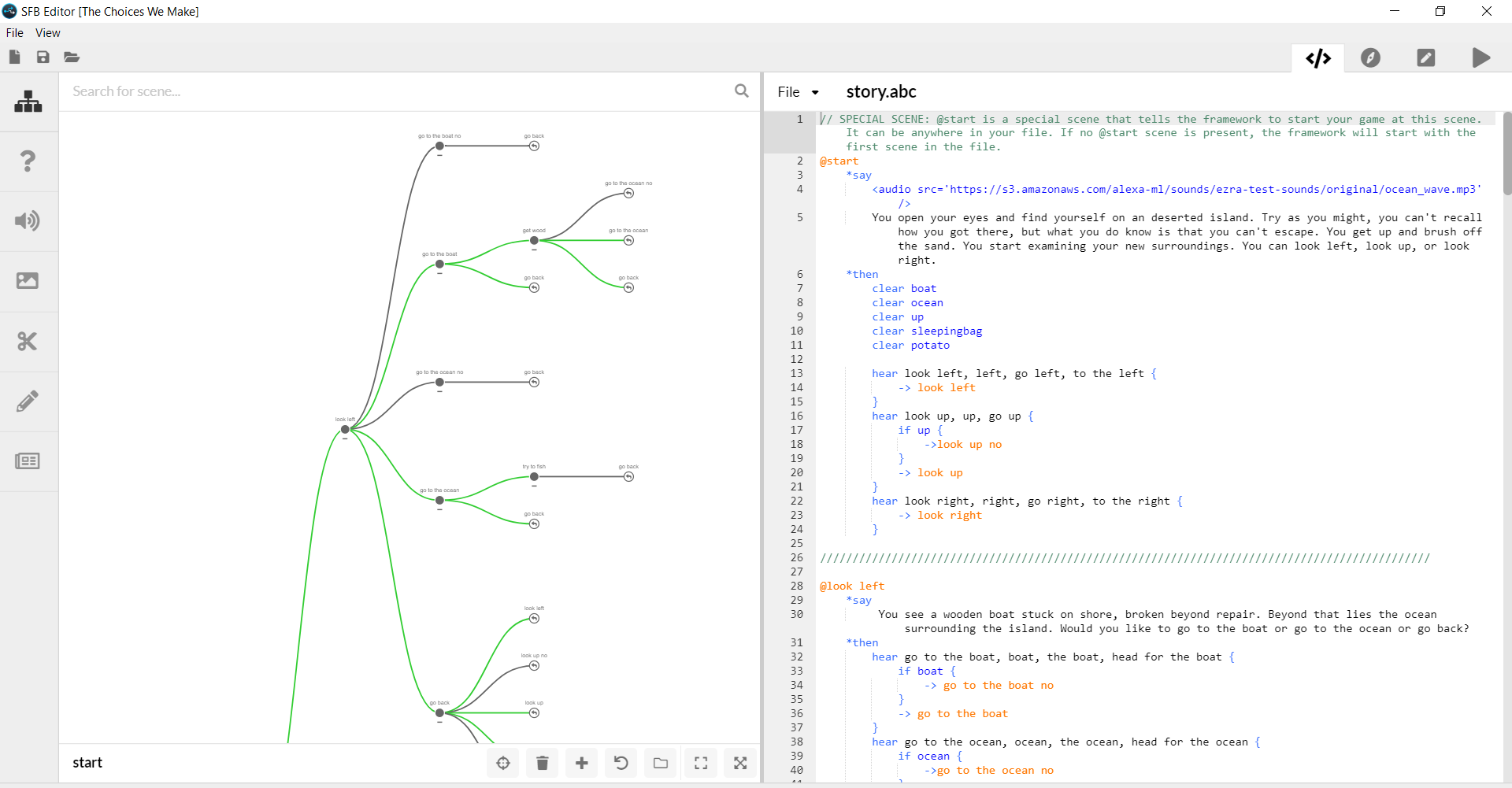Switch to the code editor tab
The height and width of the screenshot is (788, 1512).
pyautogui.click(x=1318, y=58)
